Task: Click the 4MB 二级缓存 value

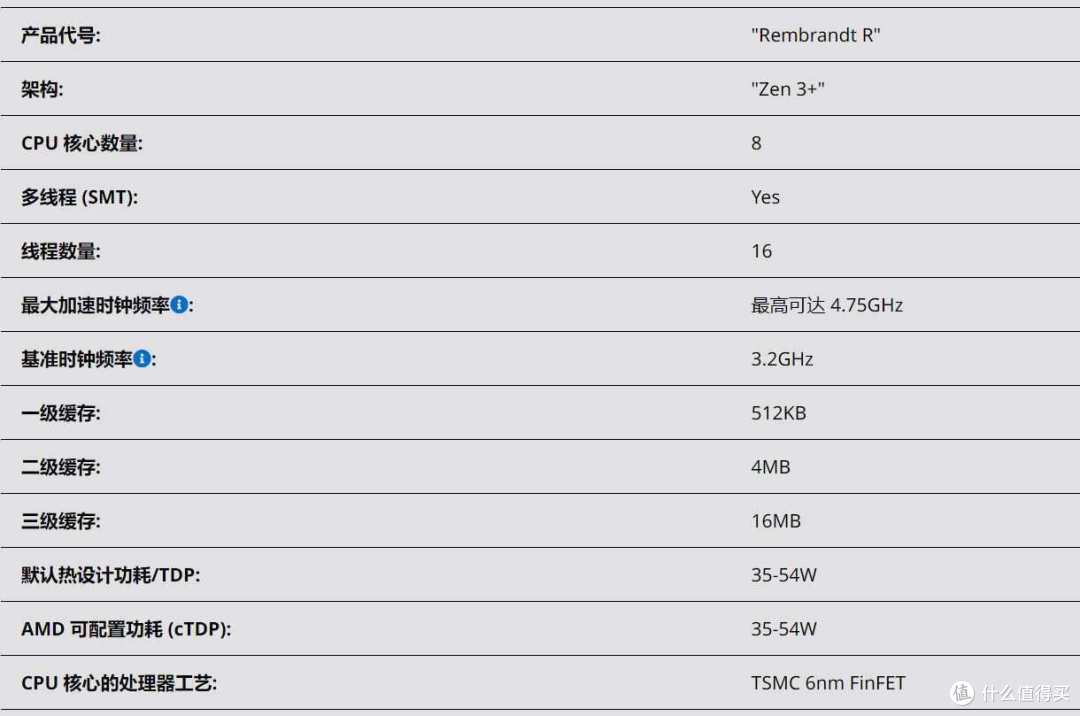Action: point(770,467)
